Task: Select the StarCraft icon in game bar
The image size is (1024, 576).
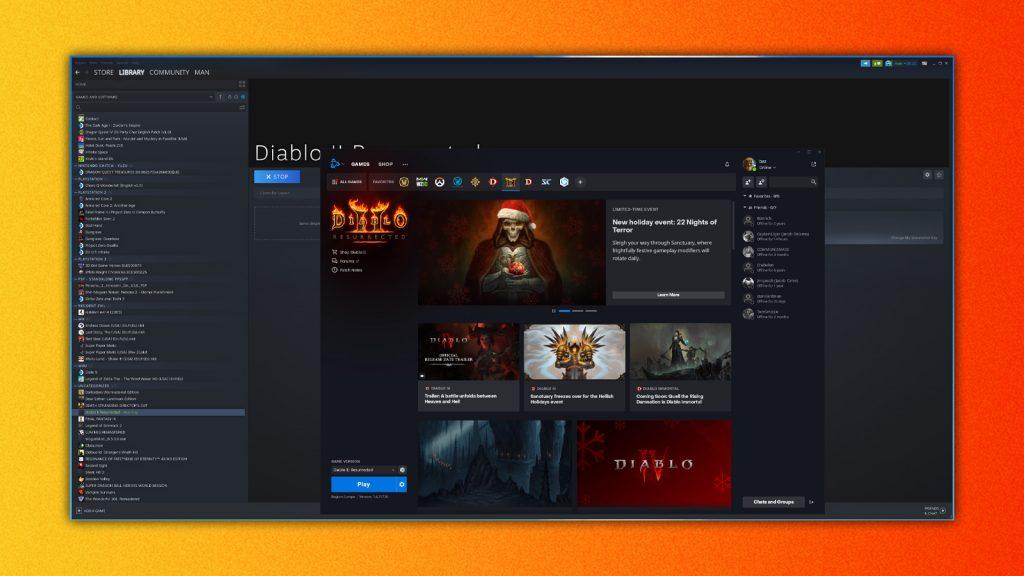Action: click(x=546, y=182)
